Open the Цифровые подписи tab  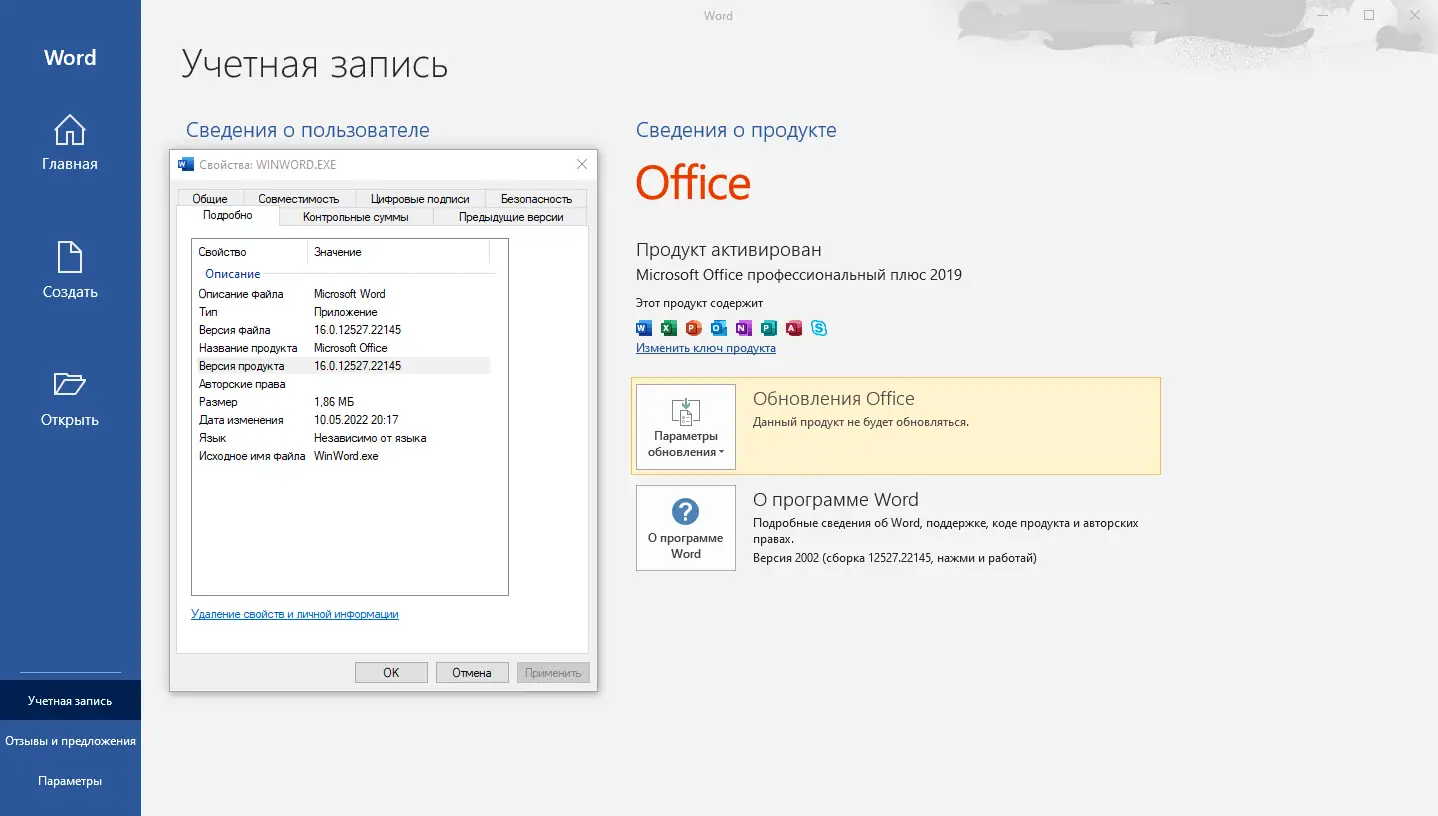click(420, 198)
